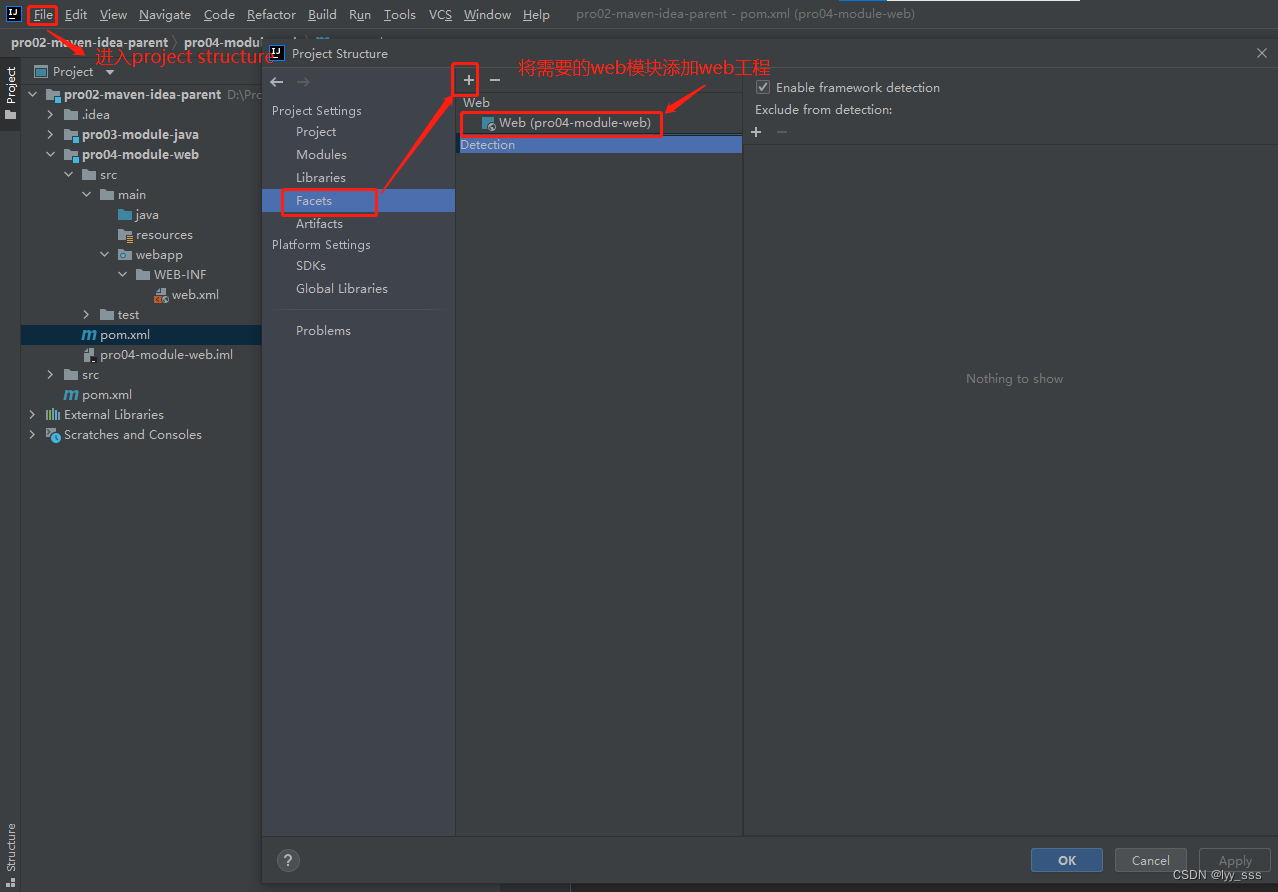
Task: Collapse the main folder
Action: coord(87,195)
